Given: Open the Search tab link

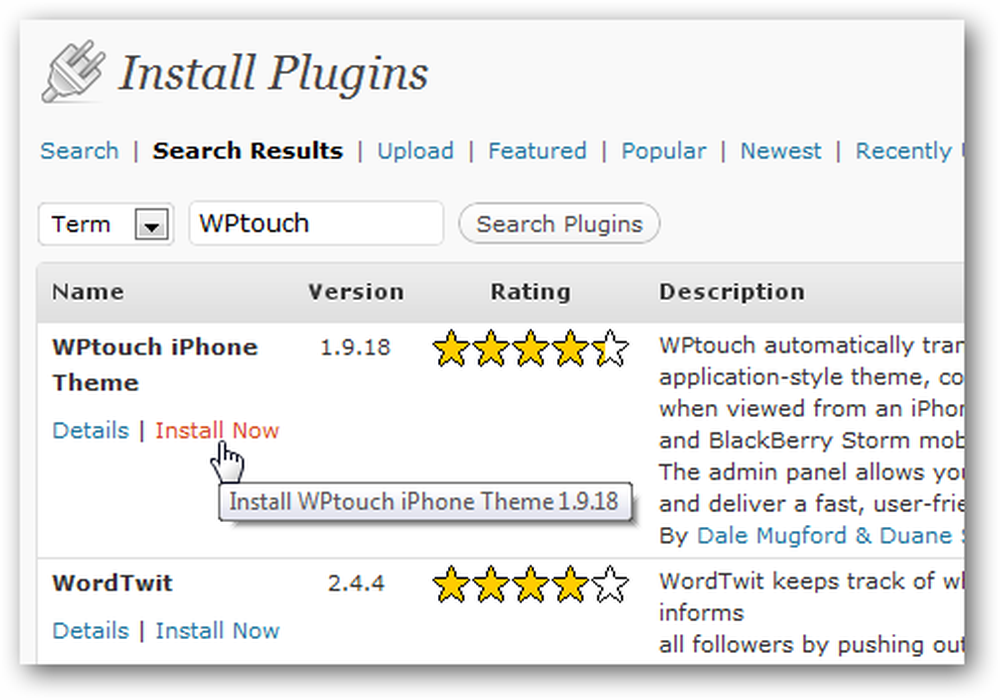Looking at the screenshot, I should tap(79, 151).
